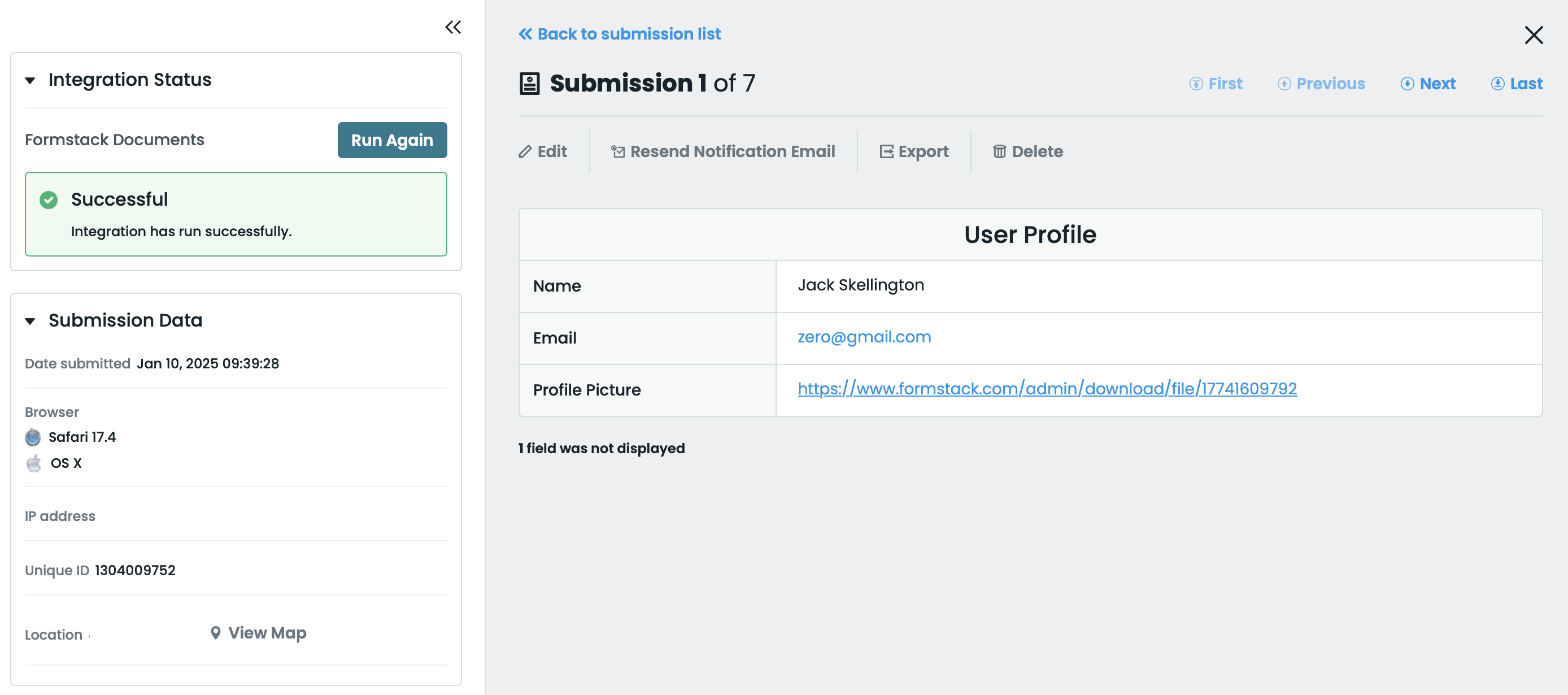This screenshot has height=695, width=1568.
Task: Click the Edit pencil icon
Action: coord(525,151)
